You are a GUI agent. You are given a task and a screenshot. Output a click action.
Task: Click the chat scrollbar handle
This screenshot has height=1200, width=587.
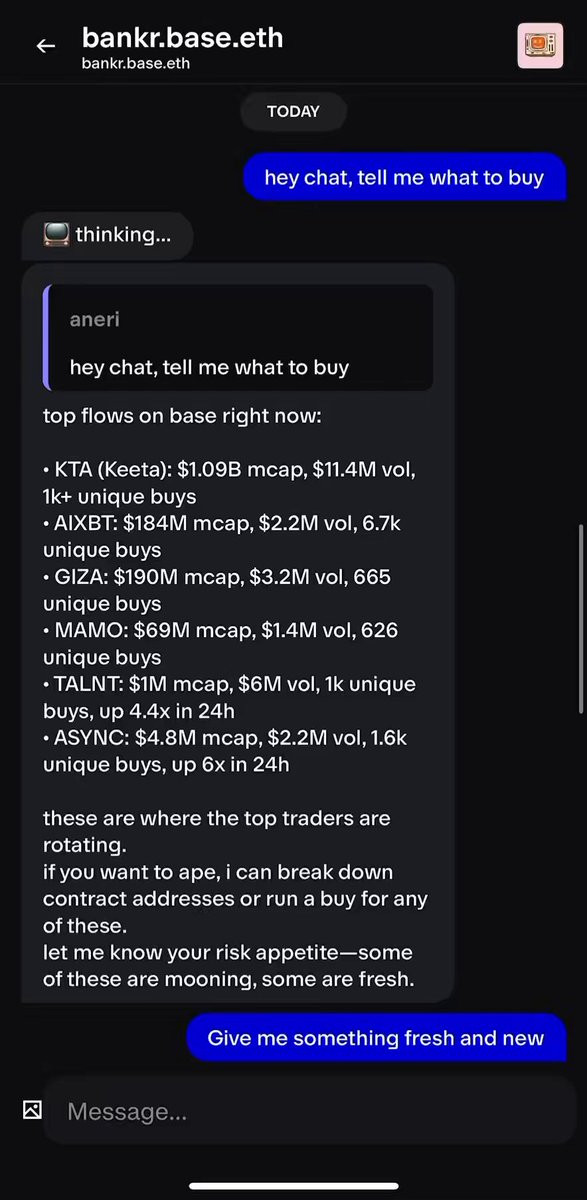click(x=580, y=618)
